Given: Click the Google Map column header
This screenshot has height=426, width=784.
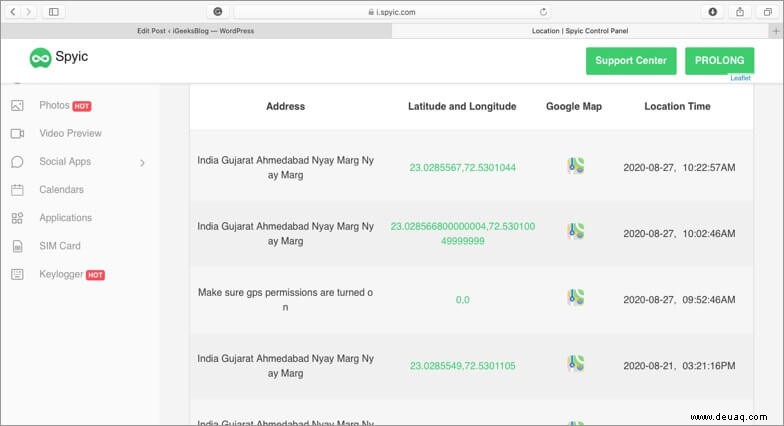Looking at the screenshot, I should point(574,106).
